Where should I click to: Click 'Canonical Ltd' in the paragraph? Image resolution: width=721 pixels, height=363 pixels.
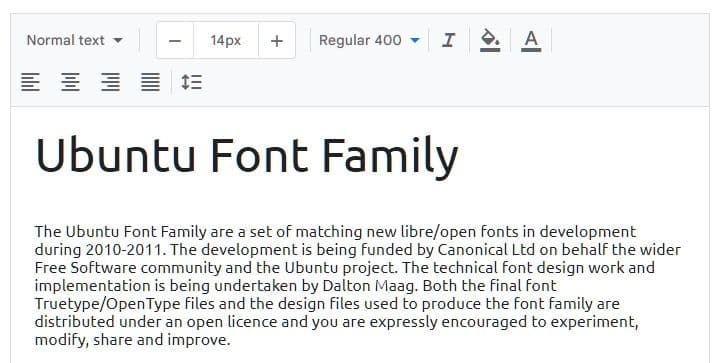(x=486, y=249)
